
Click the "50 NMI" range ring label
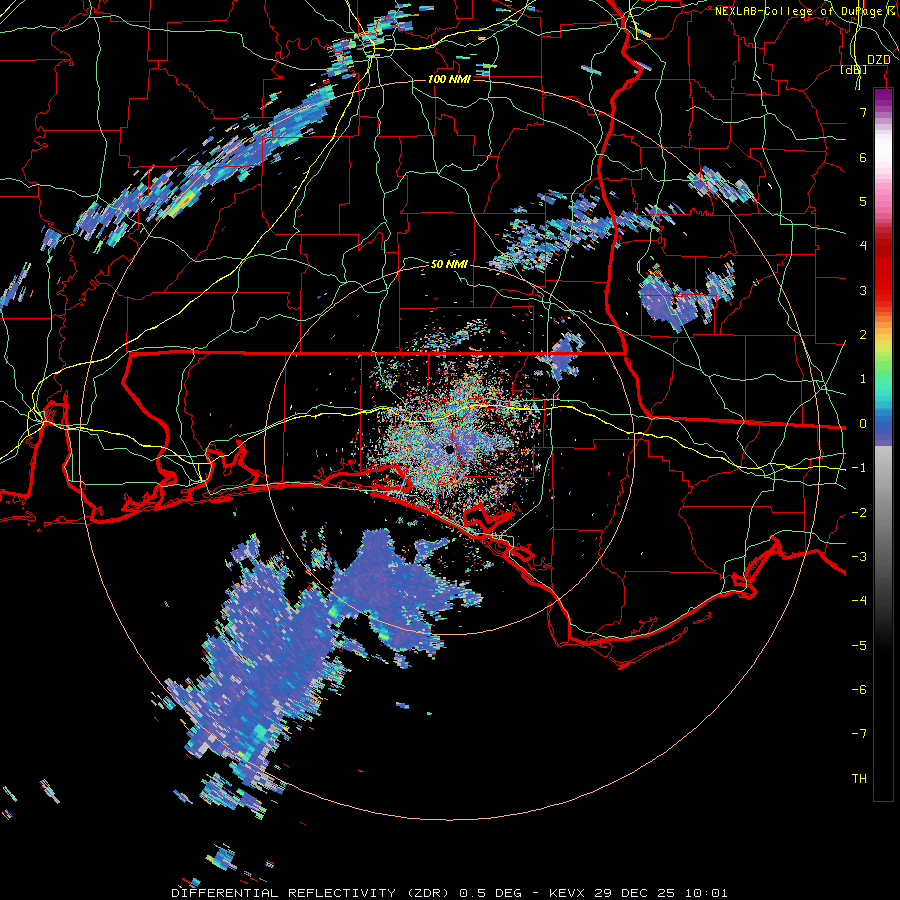coord(449,264)
